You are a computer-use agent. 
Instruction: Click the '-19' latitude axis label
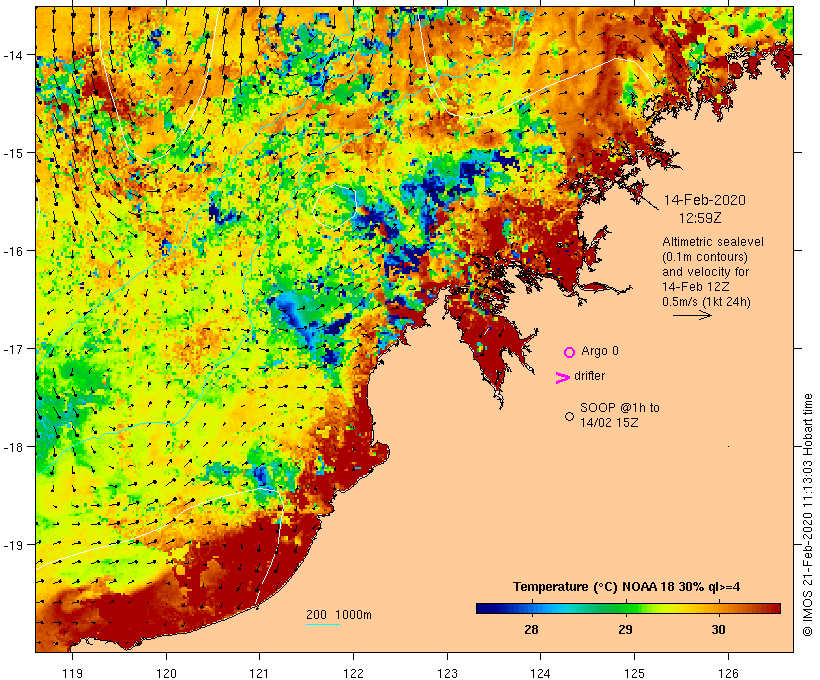[12, 545]
